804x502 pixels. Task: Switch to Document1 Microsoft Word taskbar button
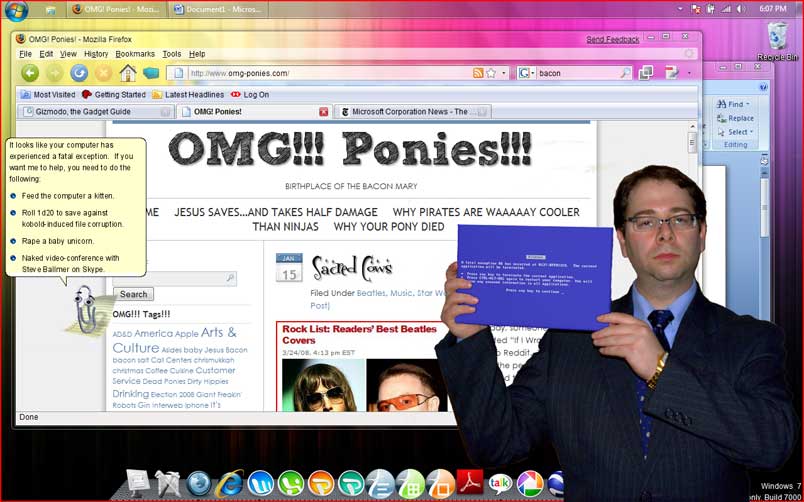click(x=218, y=9)
